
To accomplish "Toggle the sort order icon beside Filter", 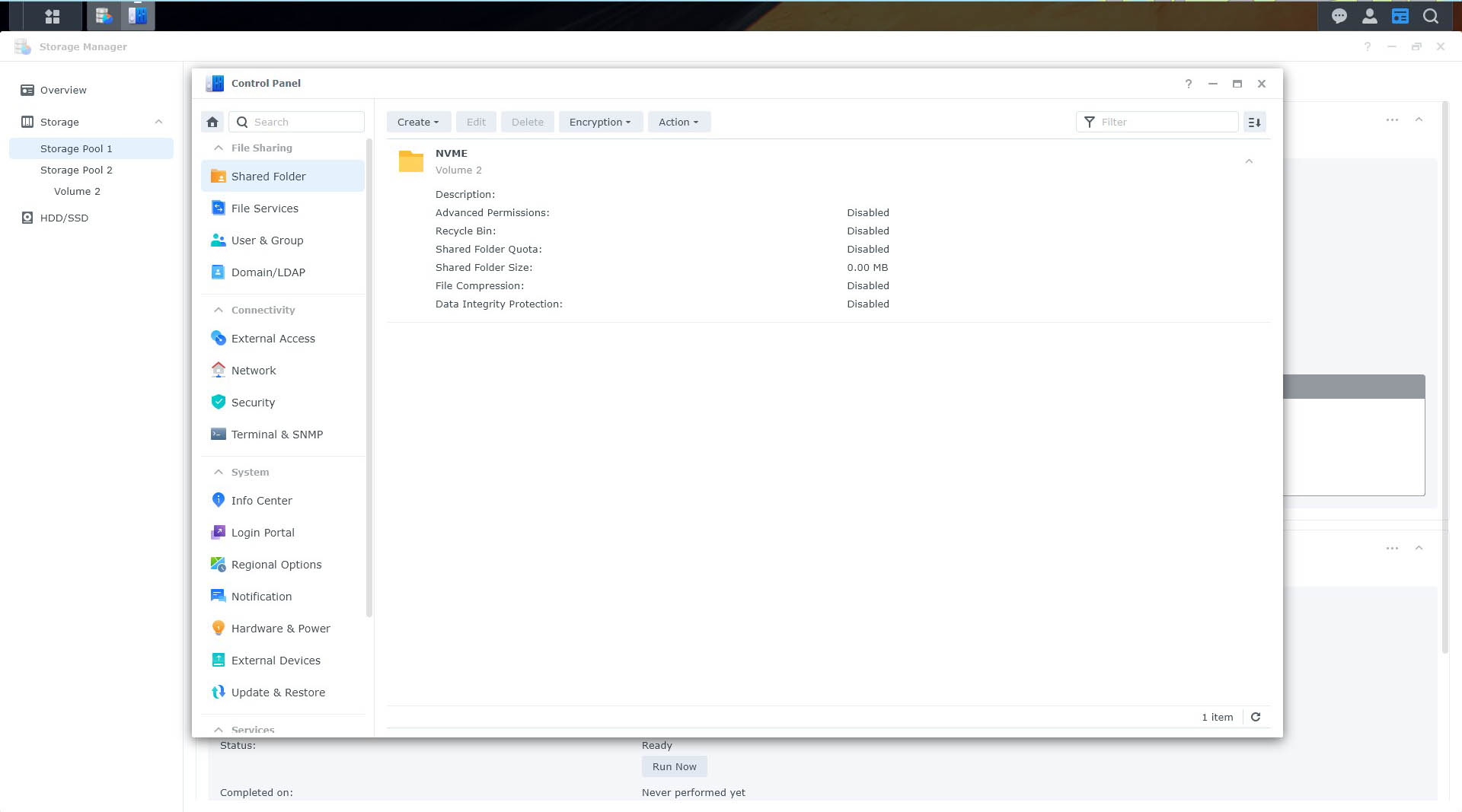I will [x=1255, y=122].
